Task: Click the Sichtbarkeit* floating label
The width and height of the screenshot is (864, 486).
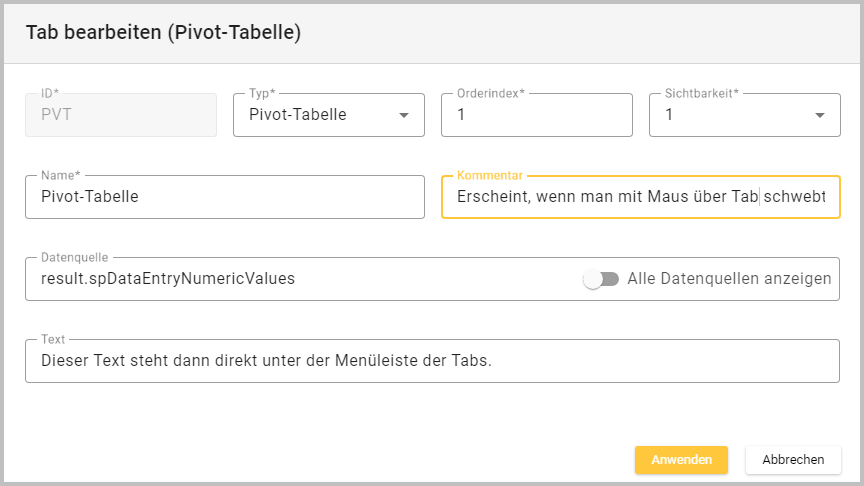Action: (x=701, y=93)
